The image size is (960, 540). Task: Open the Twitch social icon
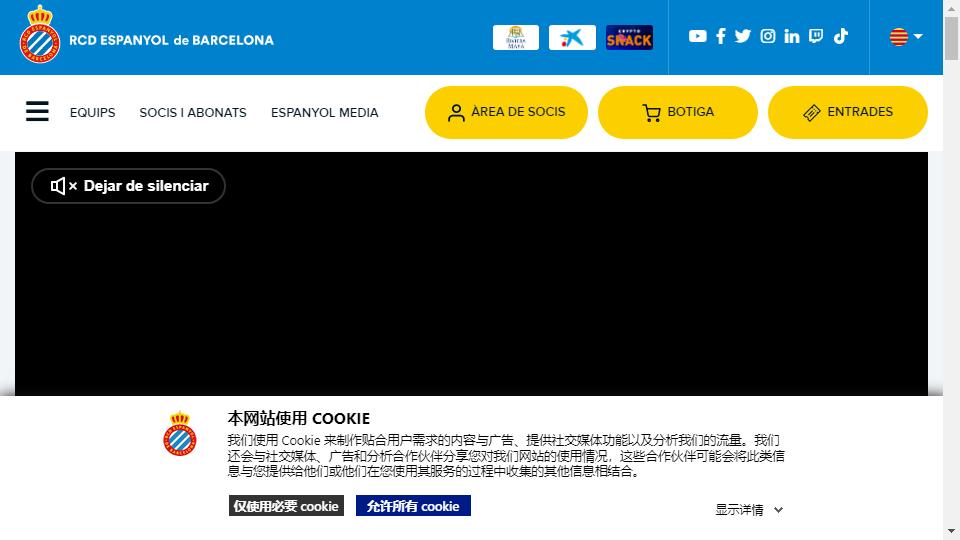[816, 36]
